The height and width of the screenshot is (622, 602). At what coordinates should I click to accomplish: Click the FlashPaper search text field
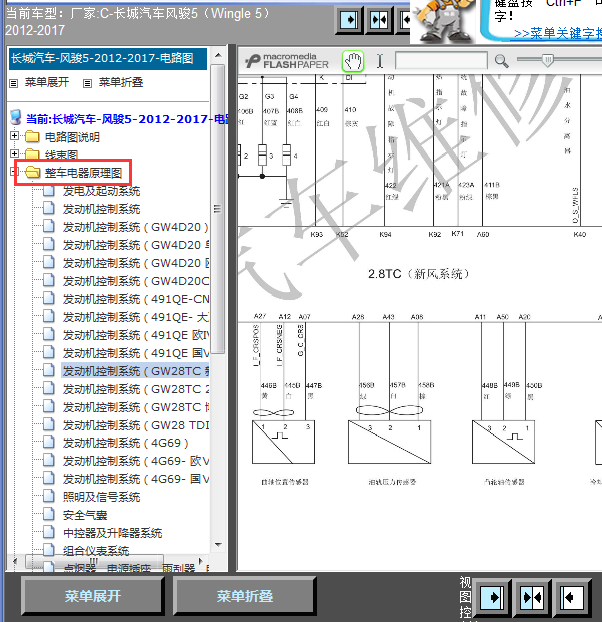point(441,61)
